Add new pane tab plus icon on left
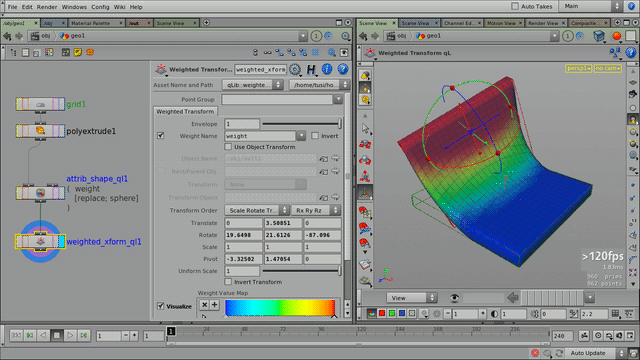640x360 pixels. 207,23
